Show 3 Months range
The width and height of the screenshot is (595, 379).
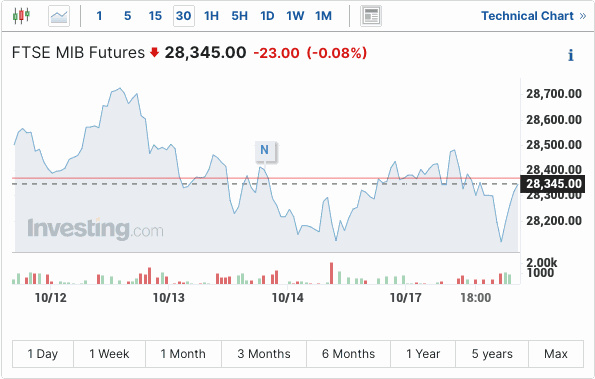coord(264,354)
